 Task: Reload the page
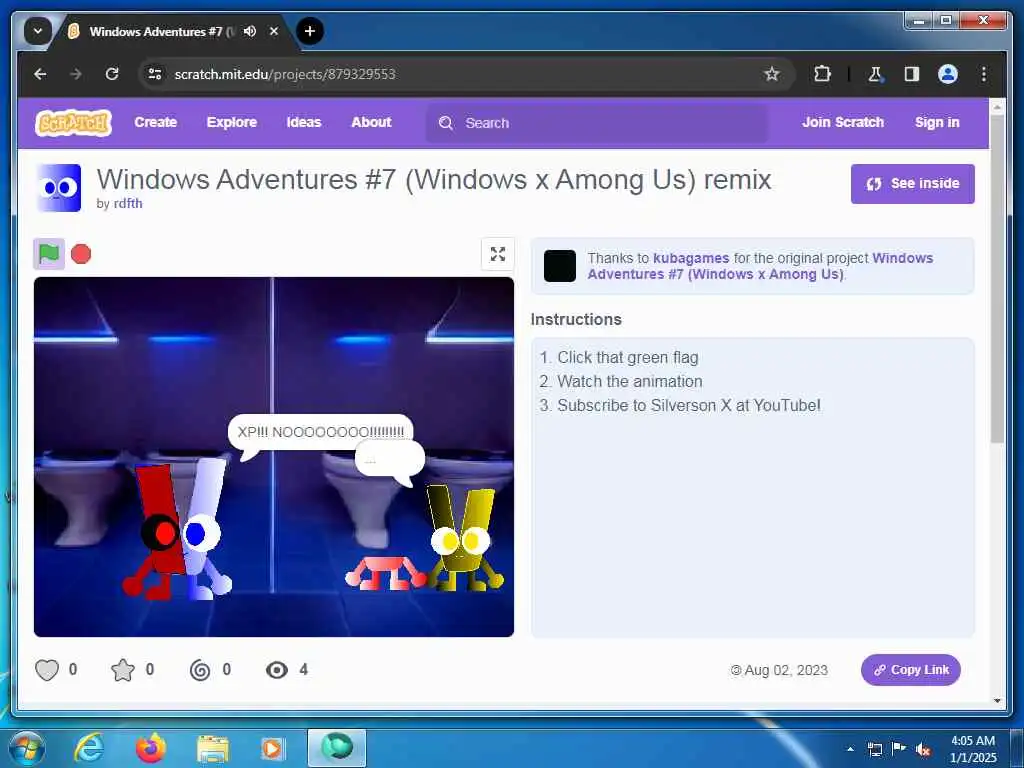coord(112,74)
